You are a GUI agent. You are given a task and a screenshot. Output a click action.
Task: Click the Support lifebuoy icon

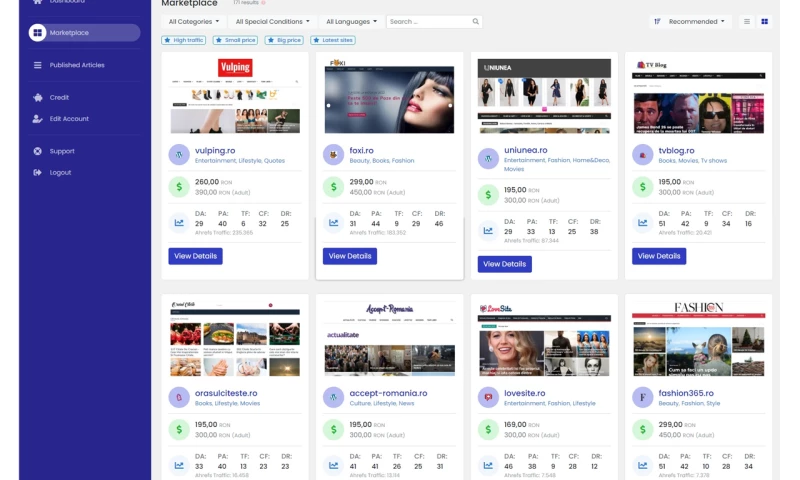point(38,151)
